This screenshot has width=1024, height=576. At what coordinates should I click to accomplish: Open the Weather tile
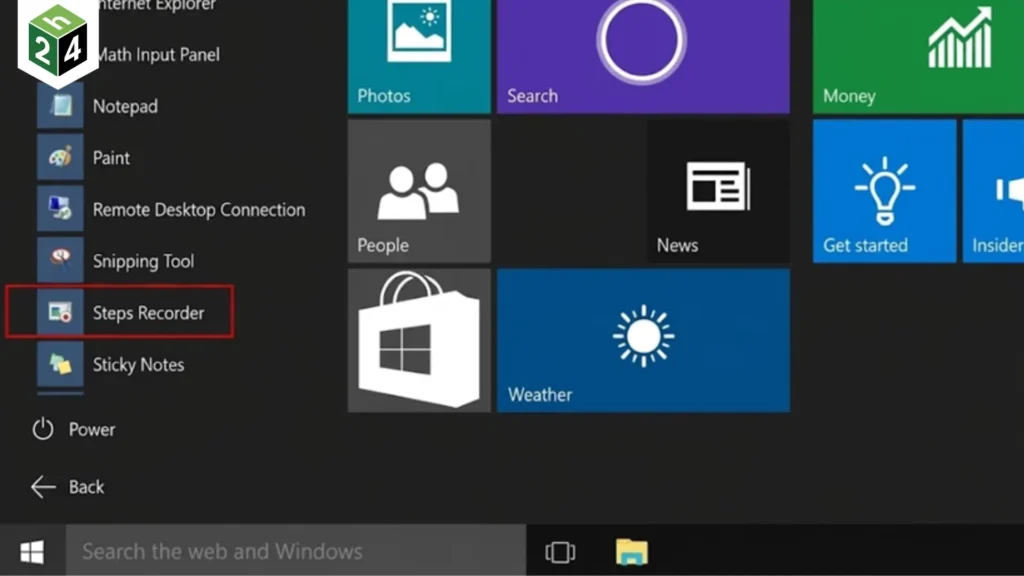pos(643,340)
